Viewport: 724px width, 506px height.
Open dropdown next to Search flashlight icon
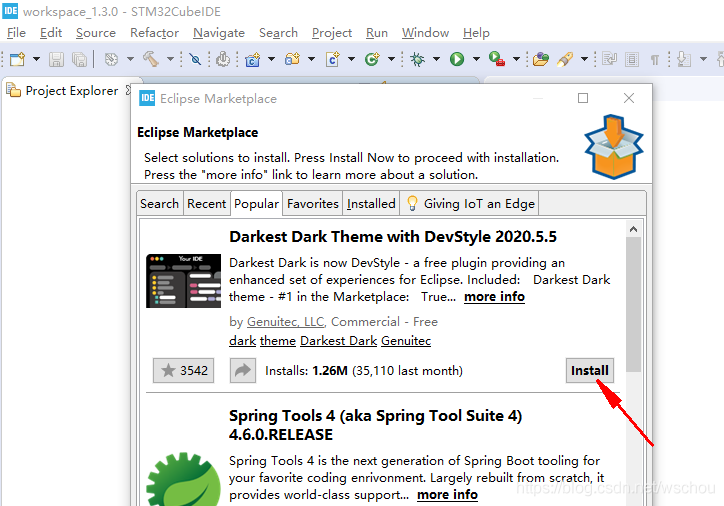[x=584, y=59]
